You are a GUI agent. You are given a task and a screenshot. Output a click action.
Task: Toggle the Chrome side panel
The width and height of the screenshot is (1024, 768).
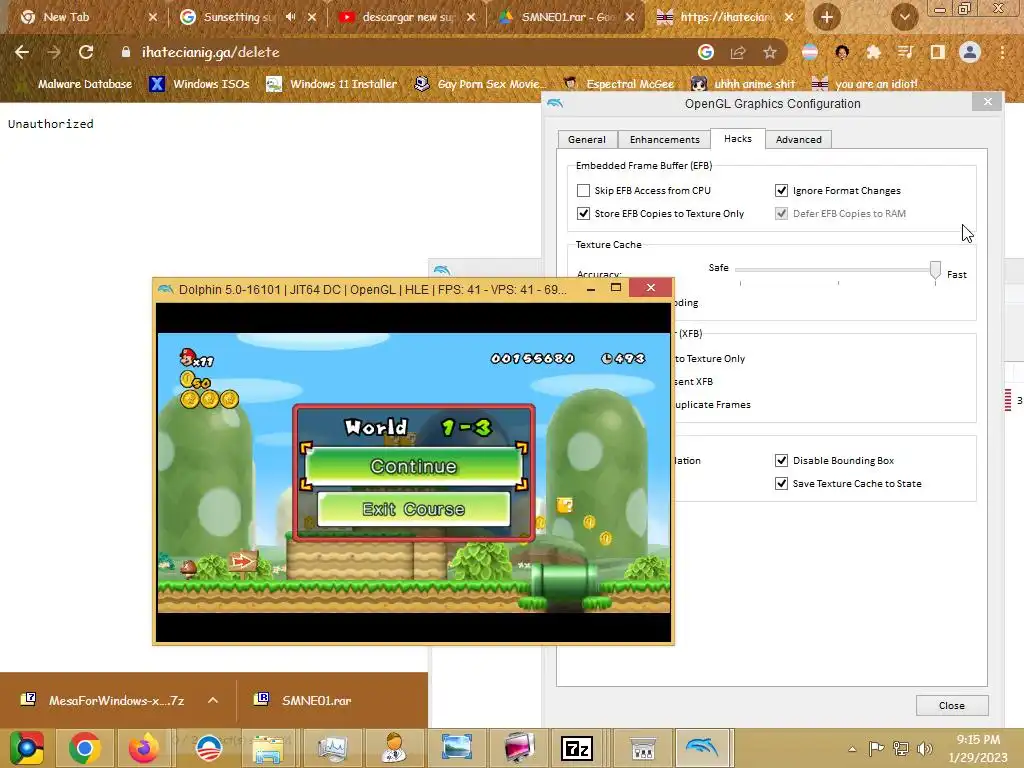pos(938,52)
